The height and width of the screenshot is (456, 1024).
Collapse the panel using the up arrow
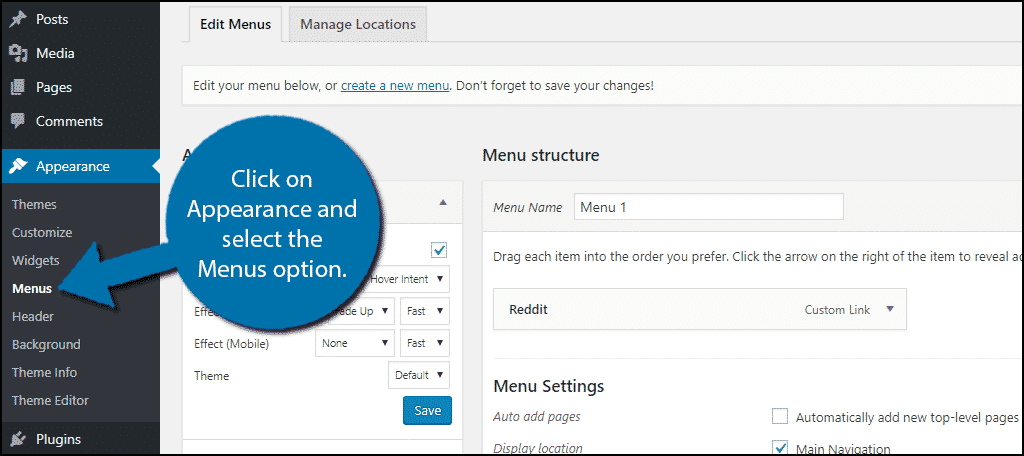coord(443,202)
